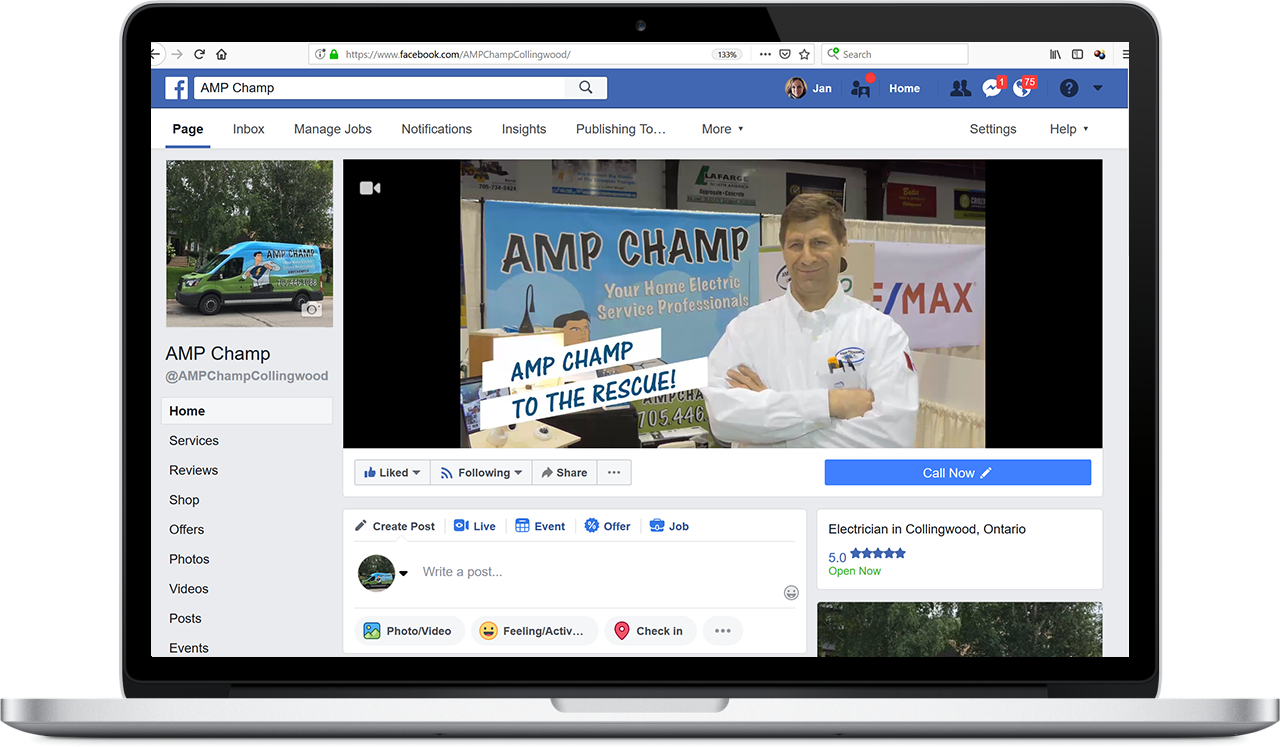Open the Messenger icon with 1 notification
This screenshot has width=1280, height=747.
point(992,88)
